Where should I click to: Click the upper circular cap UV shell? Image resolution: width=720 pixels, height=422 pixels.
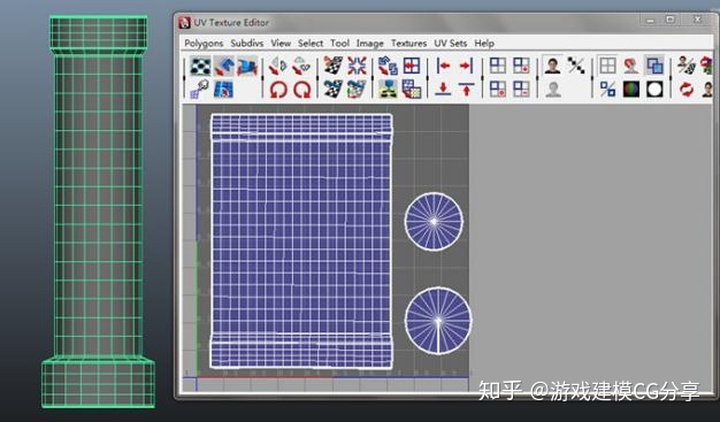tap(434, 222)
